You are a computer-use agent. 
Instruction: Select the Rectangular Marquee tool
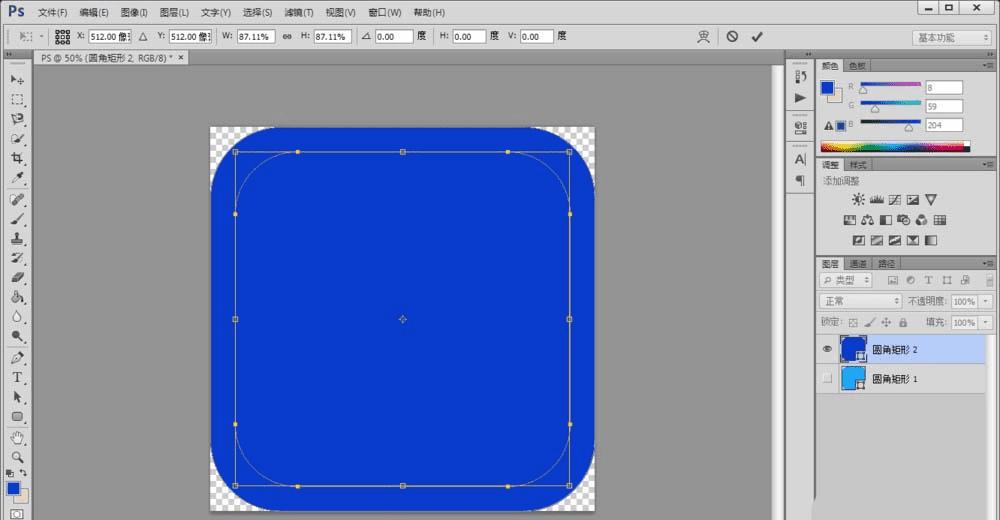click(x=17, y=100)
